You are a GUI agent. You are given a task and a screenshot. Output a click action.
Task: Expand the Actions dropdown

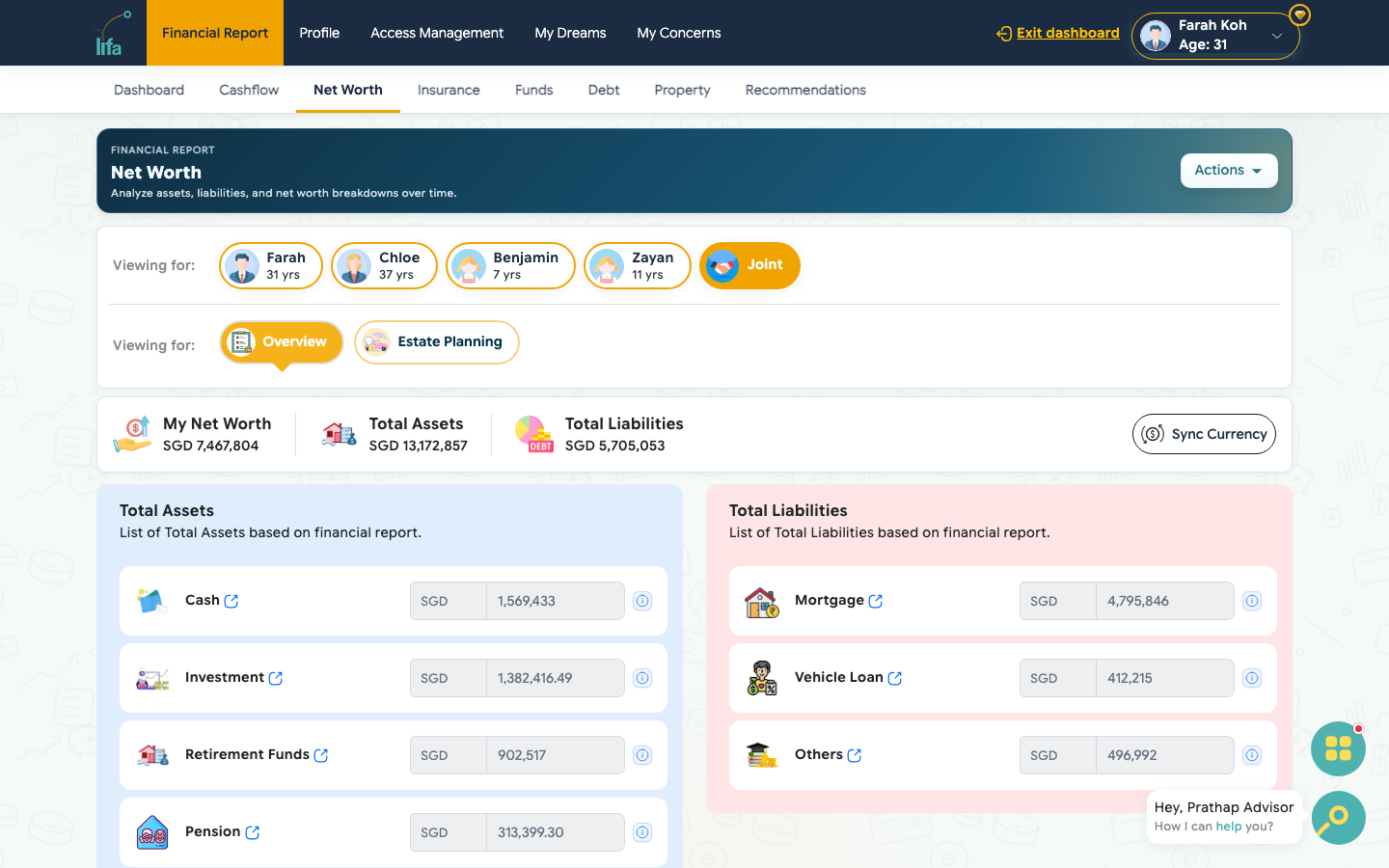pyautogui.click(x=1229, y=171)
